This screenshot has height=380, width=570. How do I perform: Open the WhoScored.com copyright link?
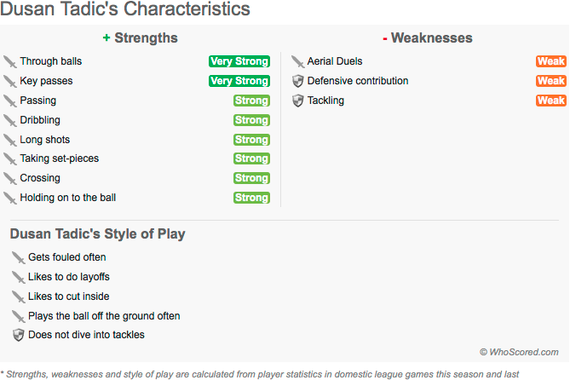coord(519,352)
